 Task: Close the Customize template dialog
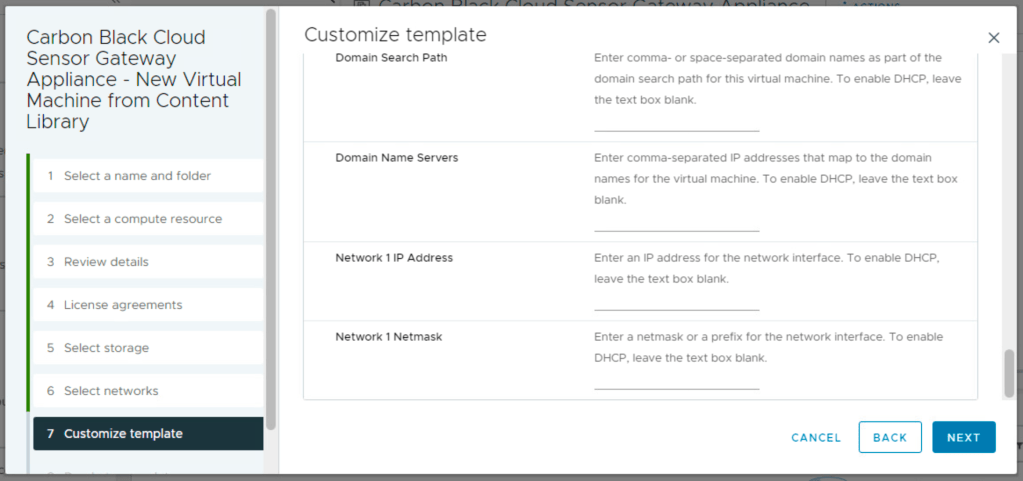point(993,38)
